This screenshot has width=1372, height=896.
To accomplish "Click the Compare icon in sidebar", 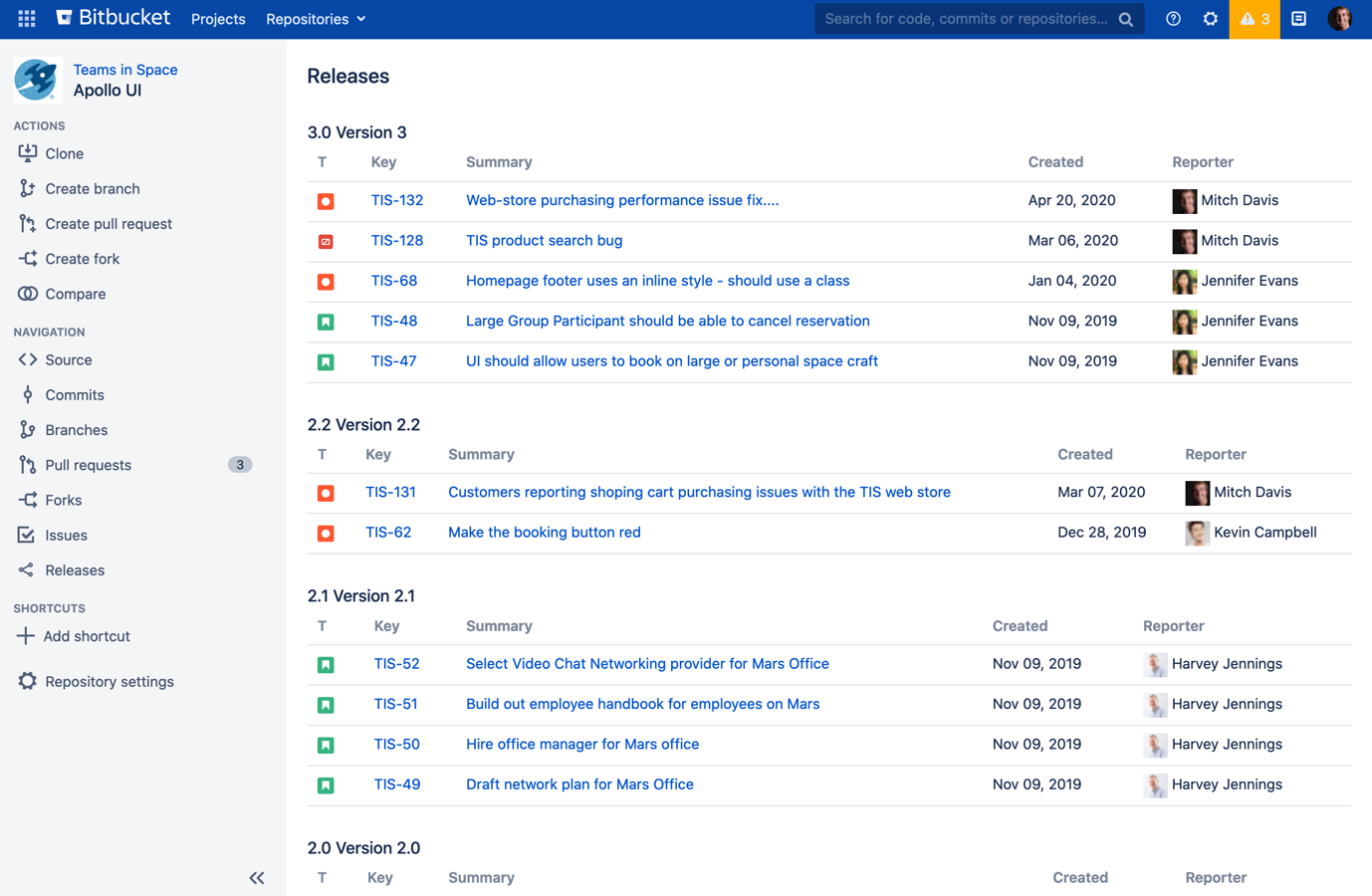I will (28, 294).
